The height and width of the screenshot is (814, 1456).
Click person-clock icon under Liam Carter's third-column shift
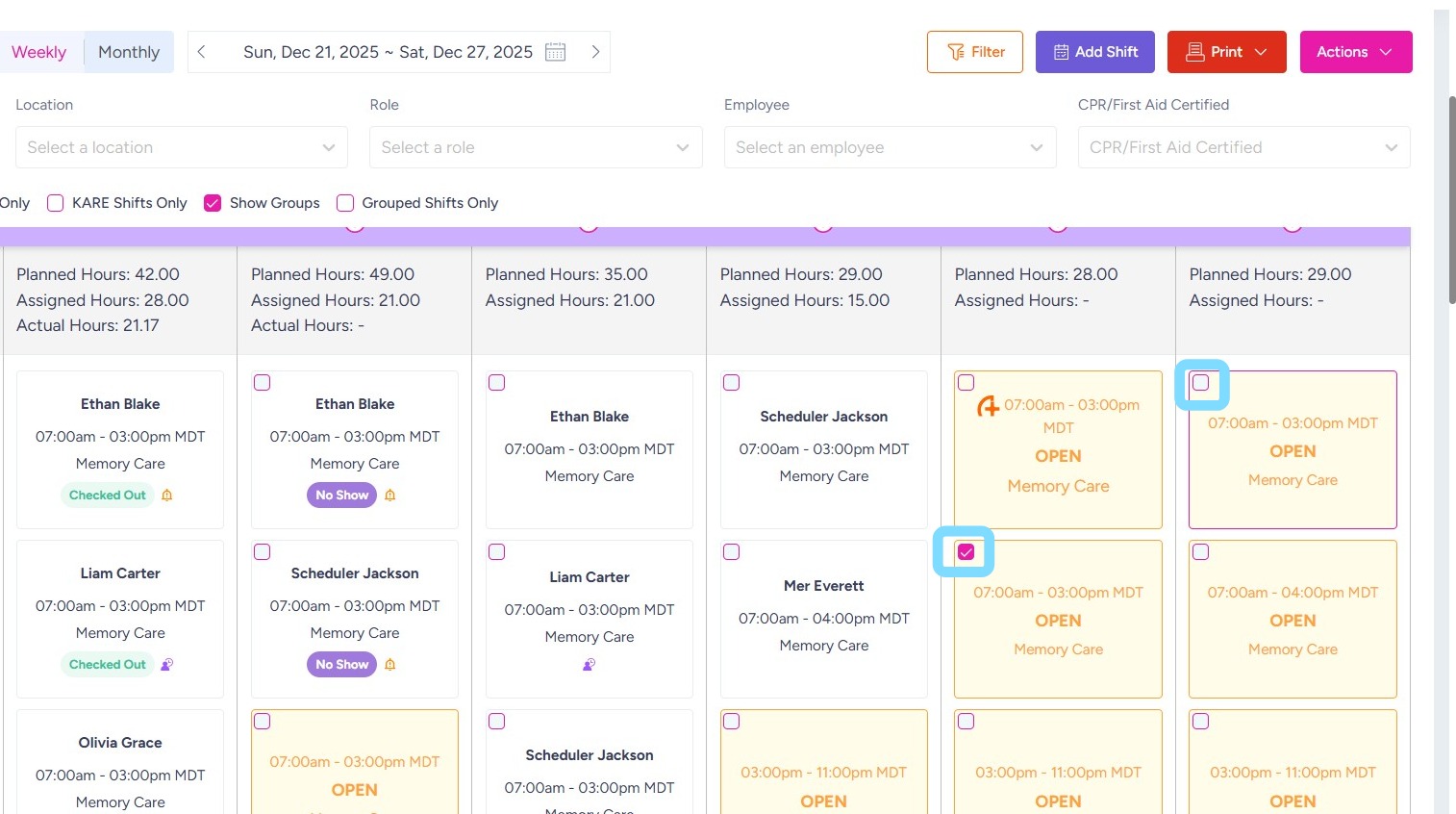tap(589, 665)
